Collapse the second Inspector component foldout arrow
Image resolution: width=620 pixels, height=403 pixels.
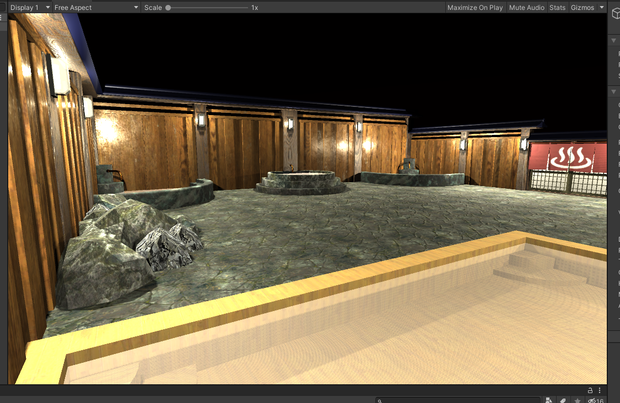coord(613,92)
